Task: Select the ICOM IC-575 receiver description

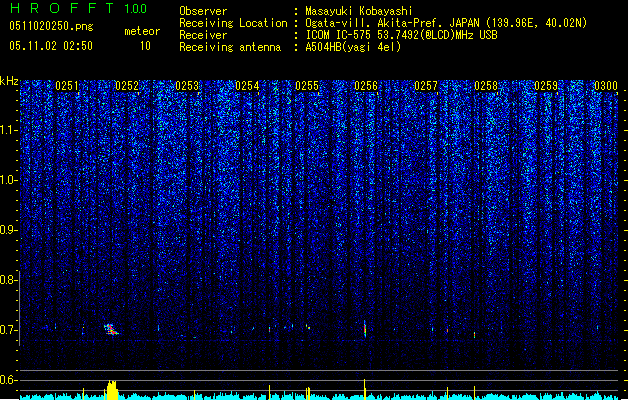Action: (x=401, y=35)
